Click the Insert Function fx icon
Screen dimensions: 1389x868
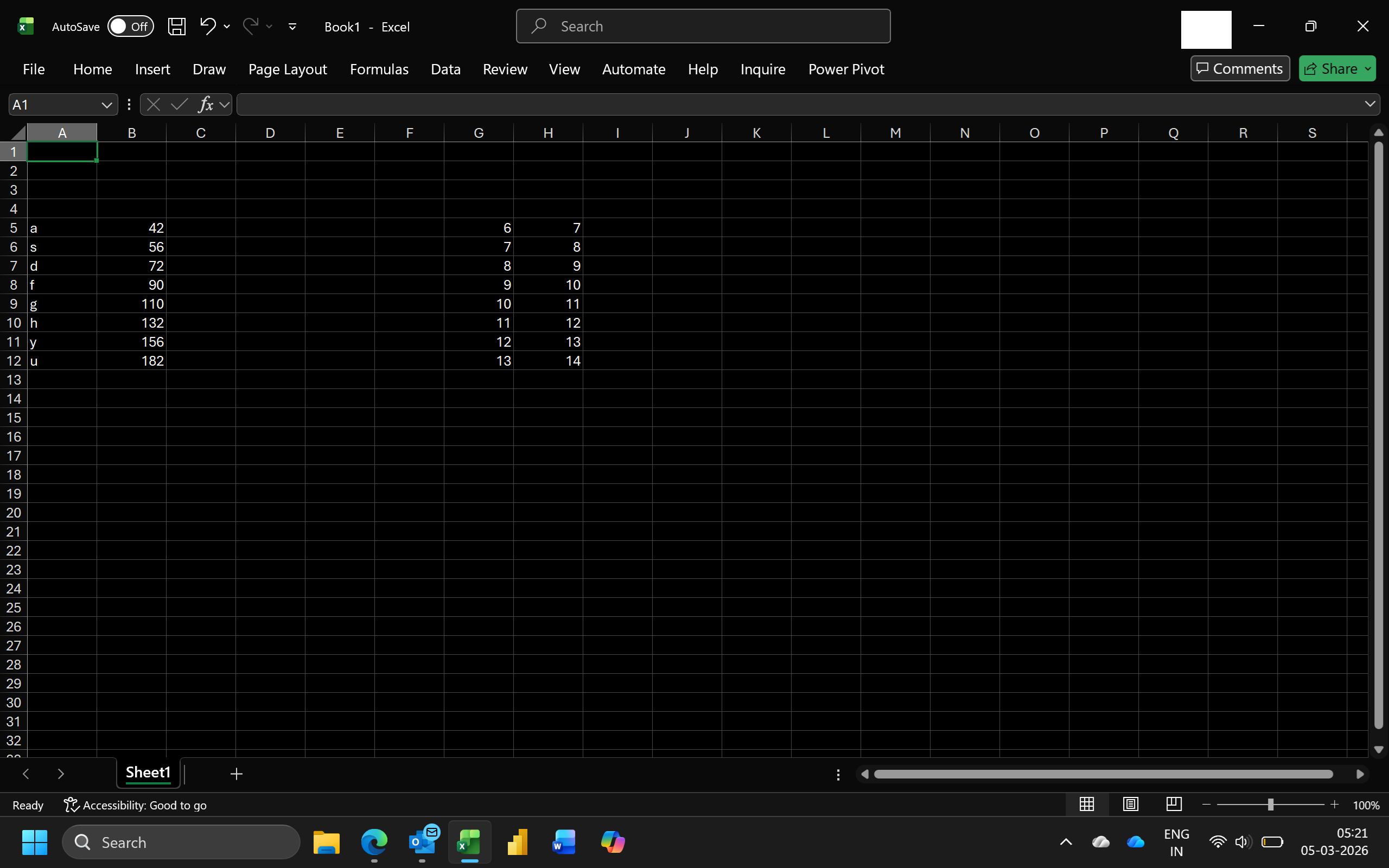[205, 105]
